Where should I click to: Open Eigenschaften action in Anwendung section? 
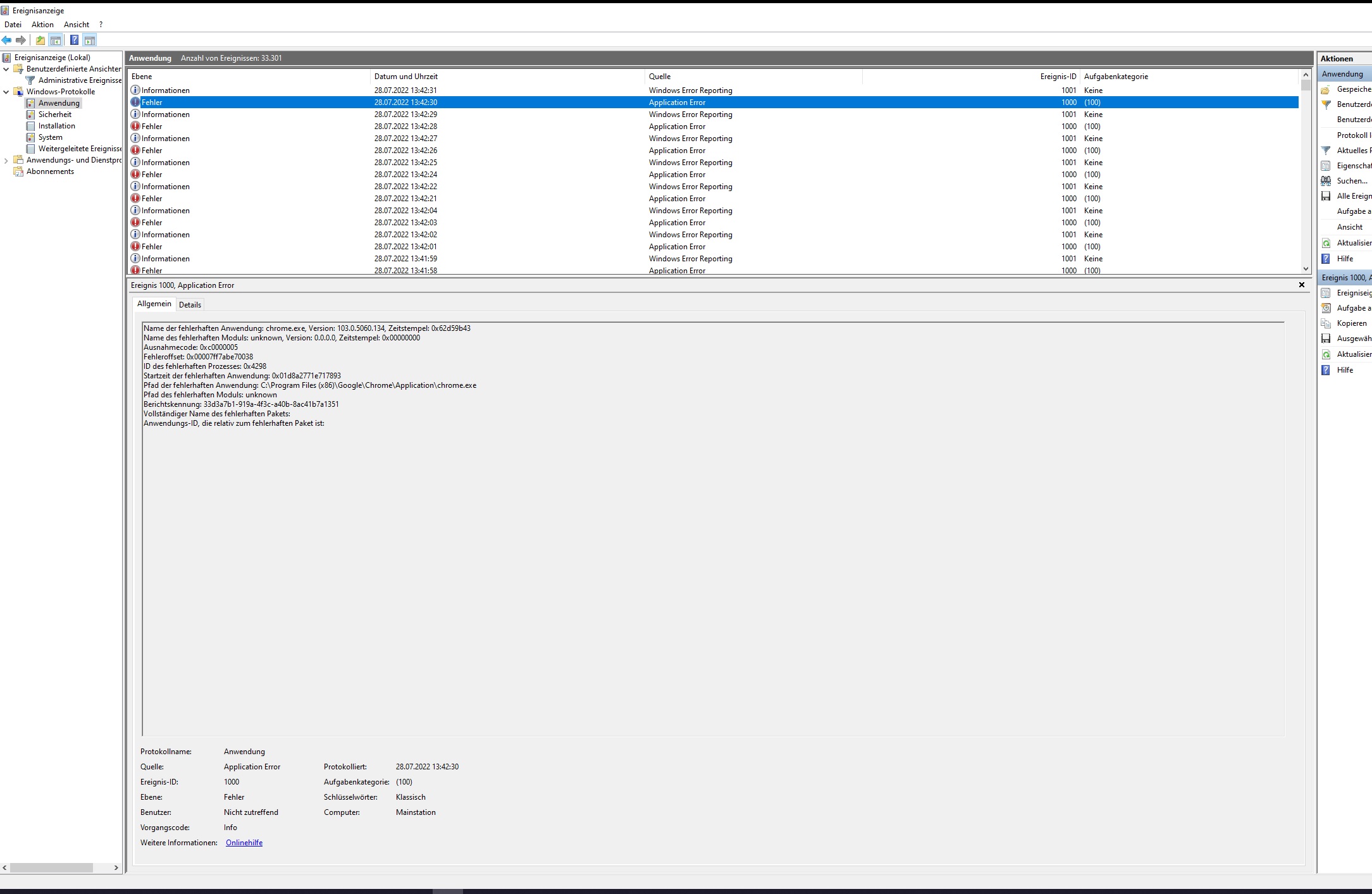click(1352, 166)
